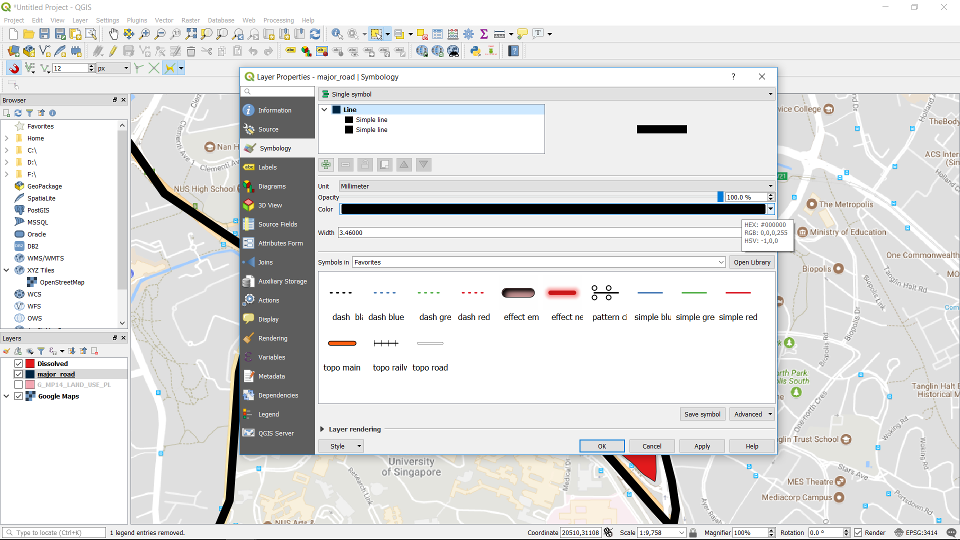960x540 pixels.
Task: Click the green add symbol layer button
Action: [326, 164]
